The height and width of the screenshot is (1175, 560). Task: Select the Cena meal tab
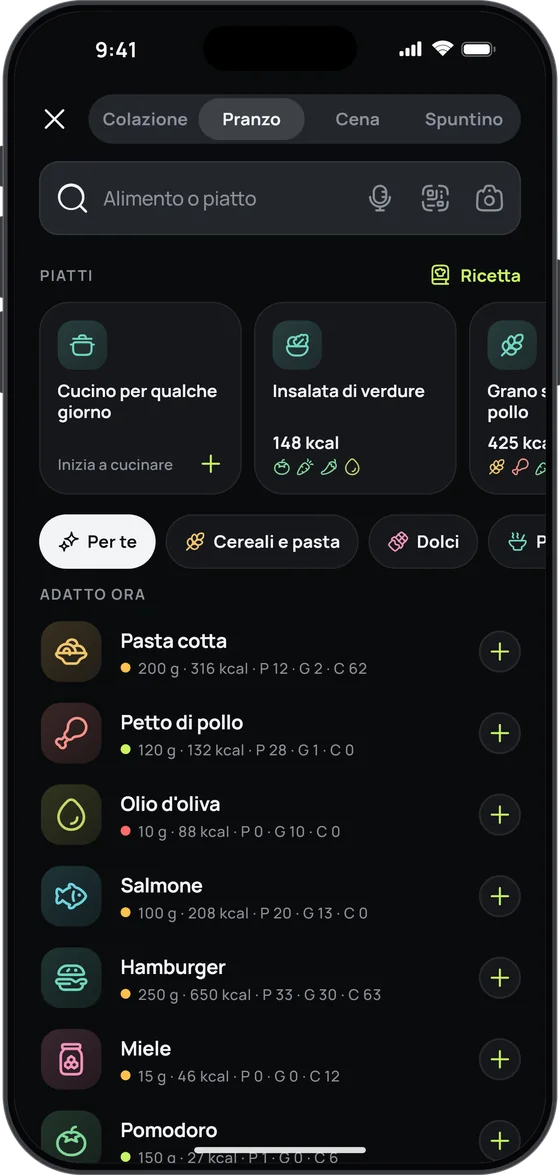(358, 119)
